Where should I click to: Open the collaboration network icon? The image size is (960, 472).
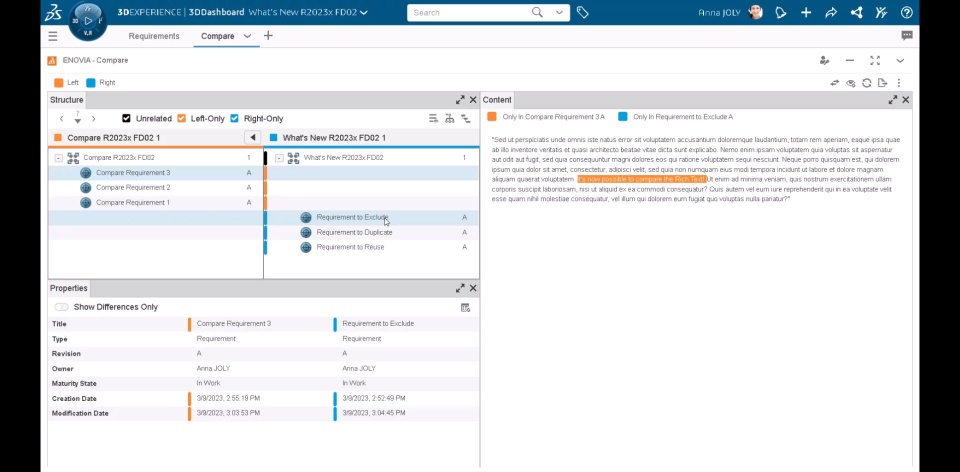(857, 12)
